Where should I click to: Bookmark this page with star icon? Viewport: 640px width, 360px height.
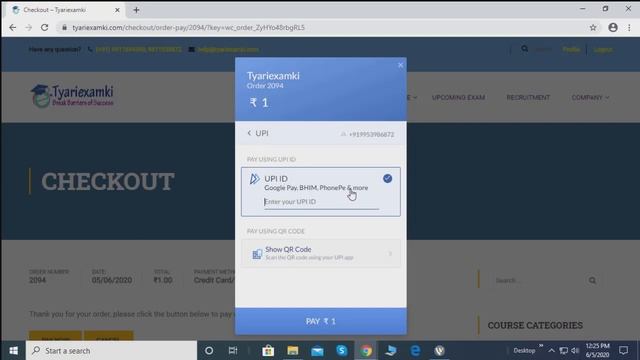tap(593, 27)
